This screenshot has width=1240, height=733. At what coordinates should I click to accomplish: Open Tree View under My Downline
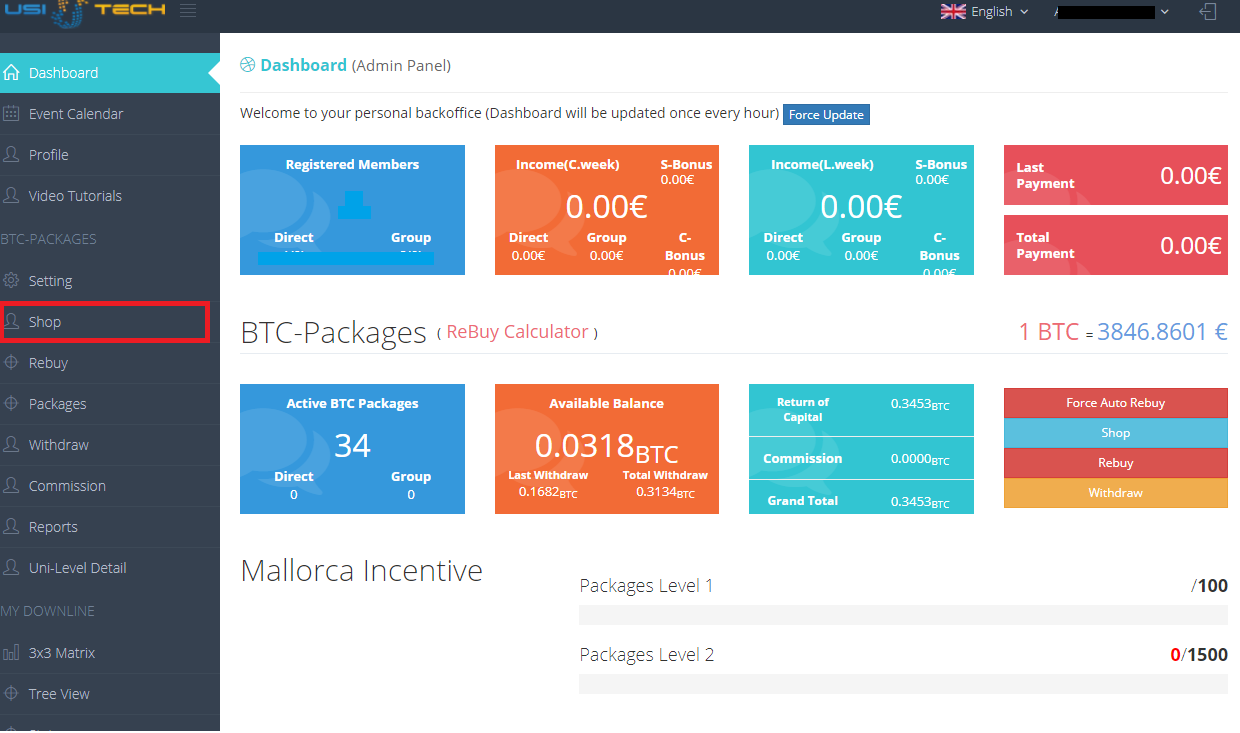[x=110, y=694]
